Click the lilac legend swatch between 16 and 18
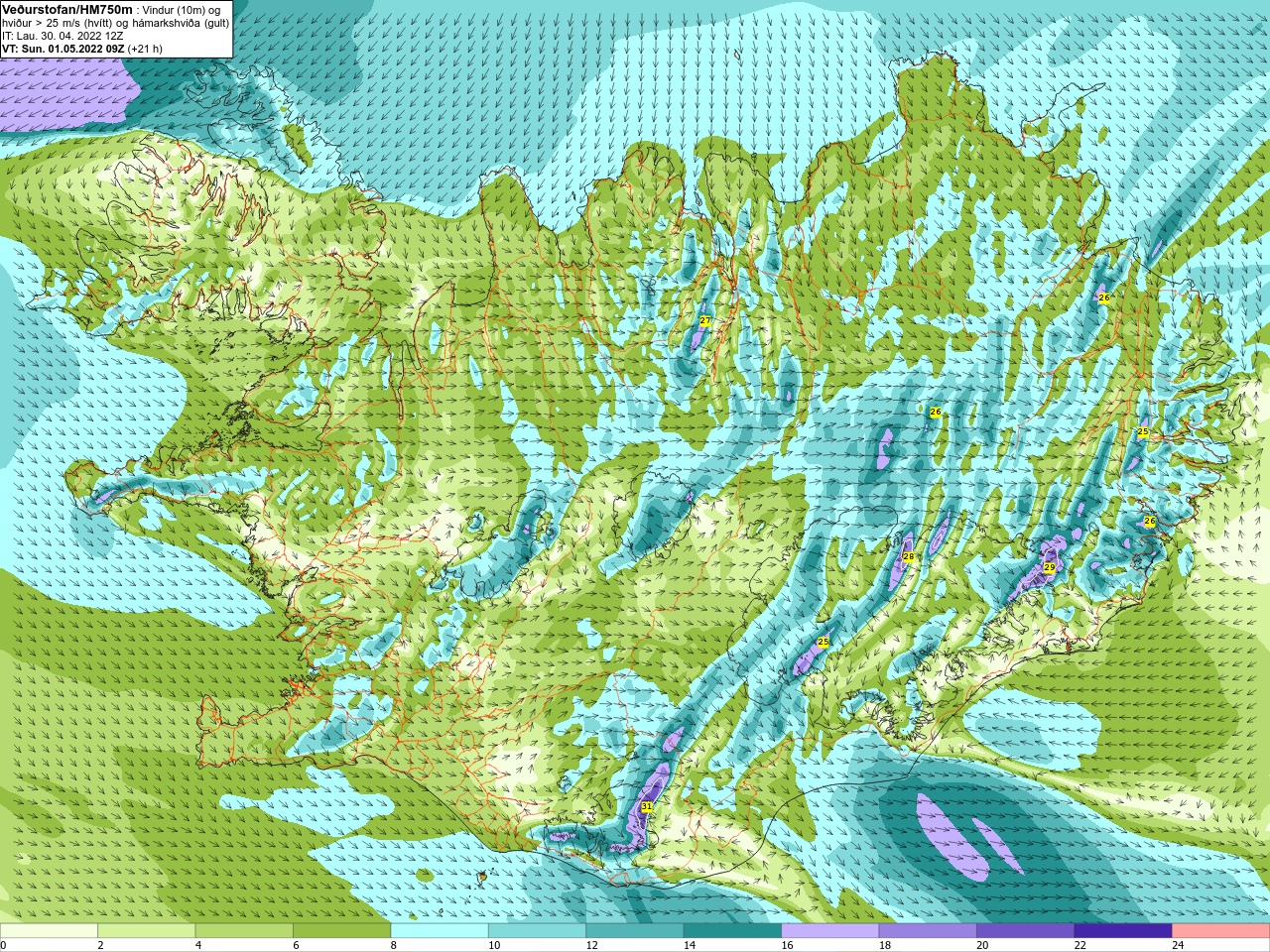1270x952 pixels. [x=830, y=931]
